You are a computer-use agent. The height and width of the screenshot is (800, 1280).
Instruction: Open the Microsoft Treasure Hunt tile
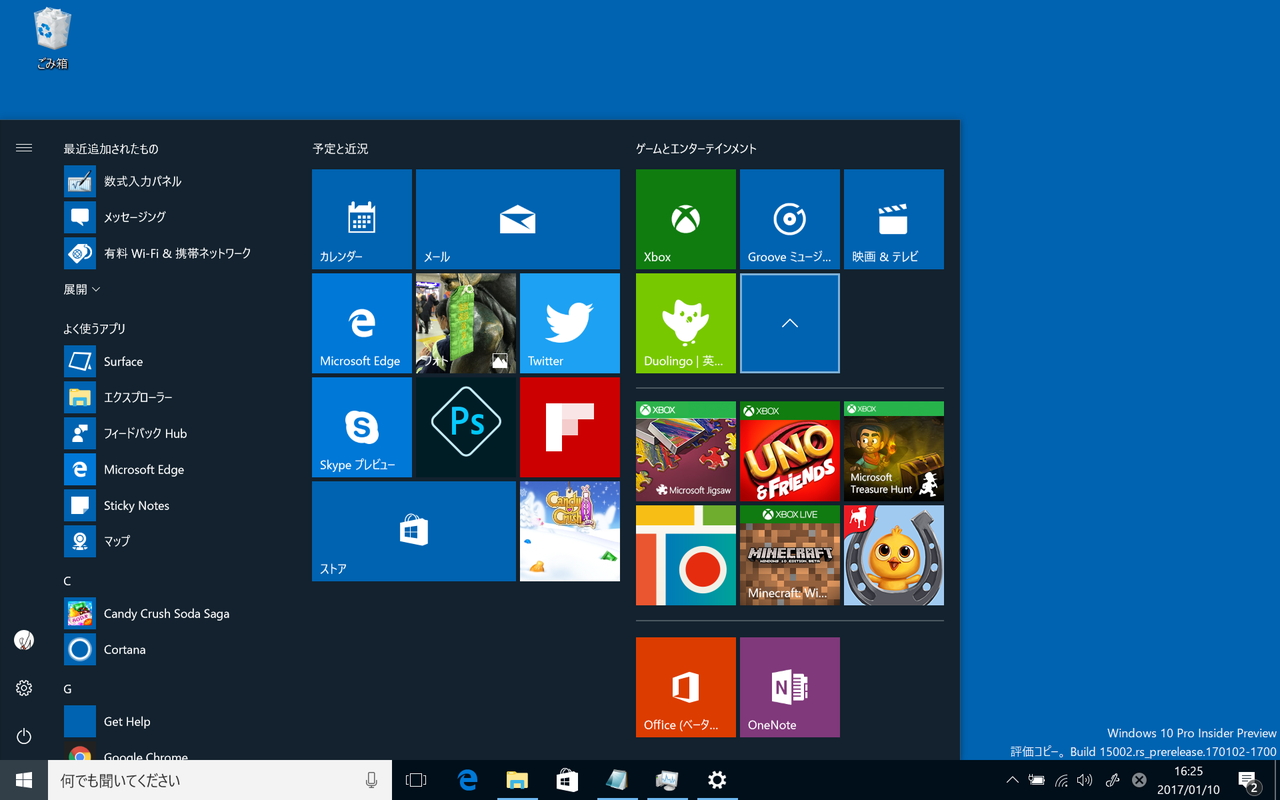click(x=894, y=451)
